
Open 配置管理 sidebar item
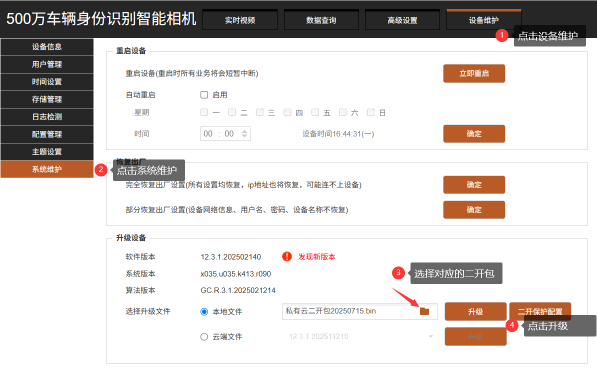[x=47, y=134]
